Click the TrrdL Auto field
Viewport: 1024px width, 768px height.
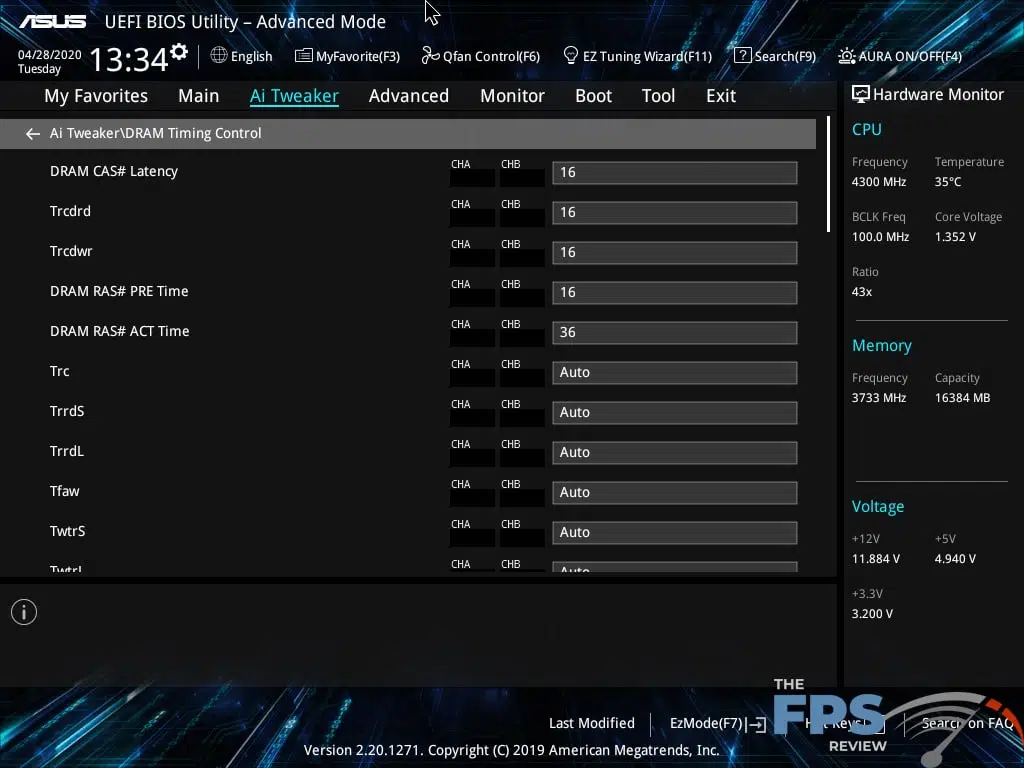(675, 453)
